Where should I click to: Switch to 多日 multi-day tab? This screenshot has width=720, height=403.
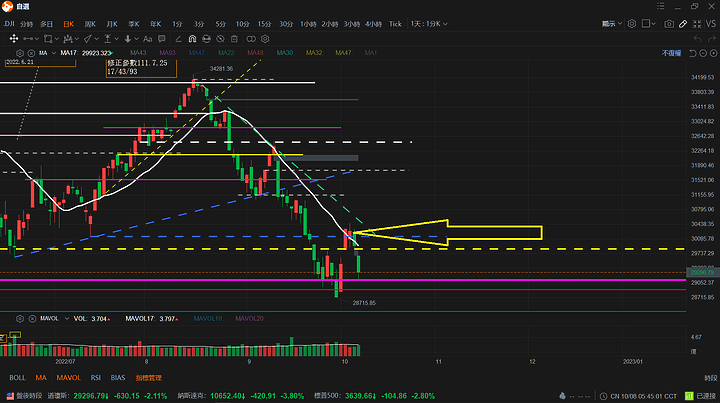click(x=46, y=24)
